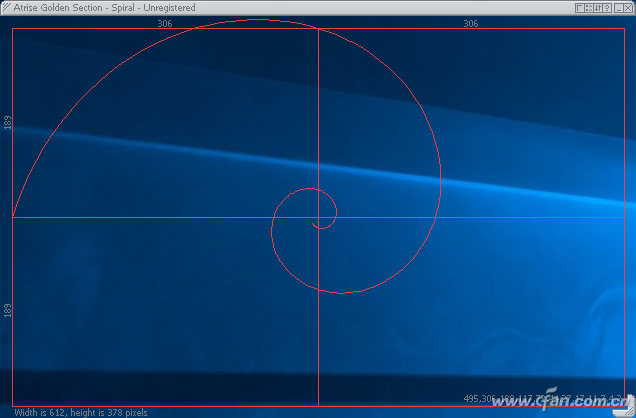Click the Atrise app icon in title bar
The image size is (636, 418).
tap(6, 7)
